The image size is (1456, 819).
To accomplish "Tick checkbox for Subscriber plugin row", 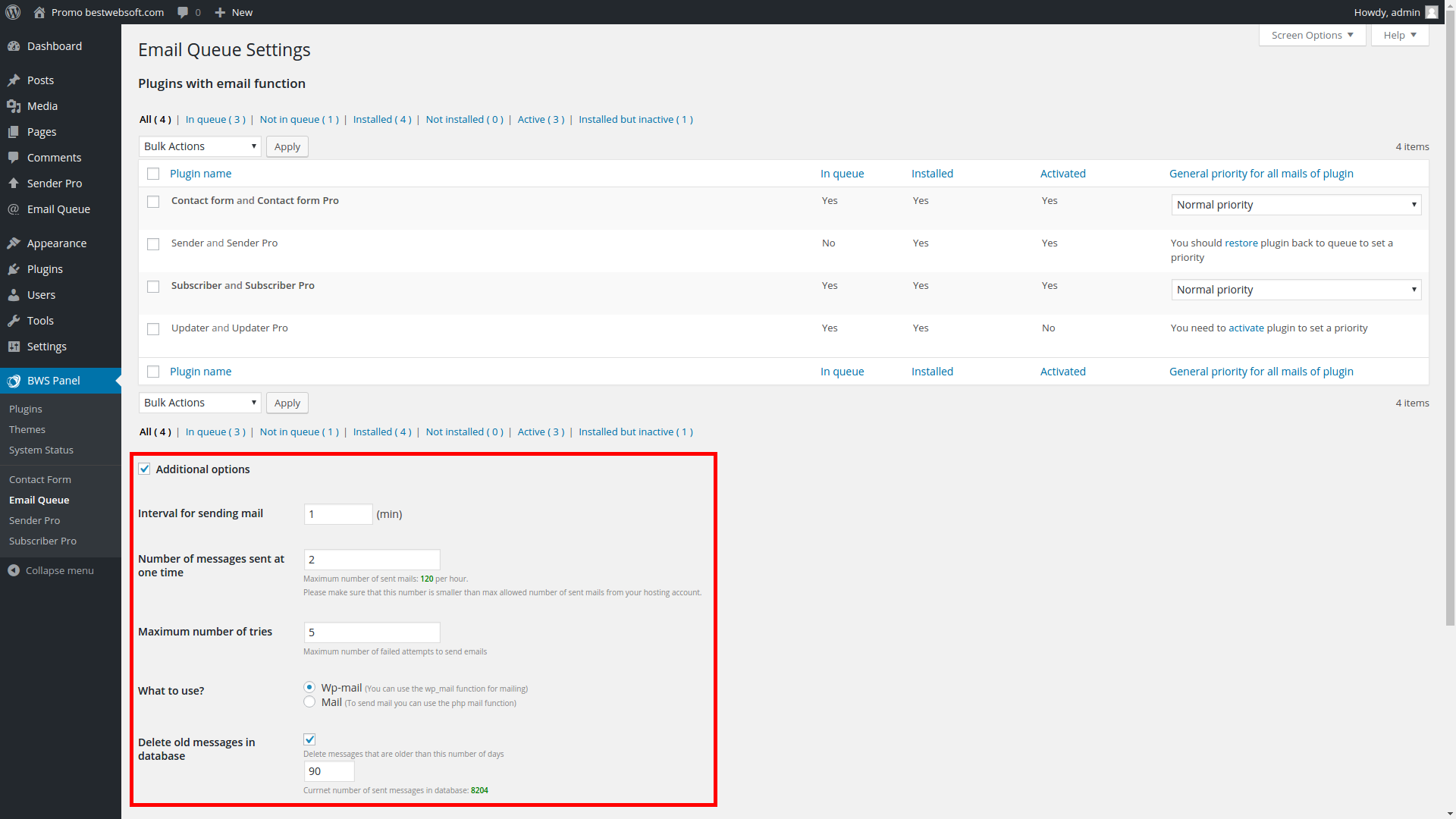I will (x=153, y=287).
